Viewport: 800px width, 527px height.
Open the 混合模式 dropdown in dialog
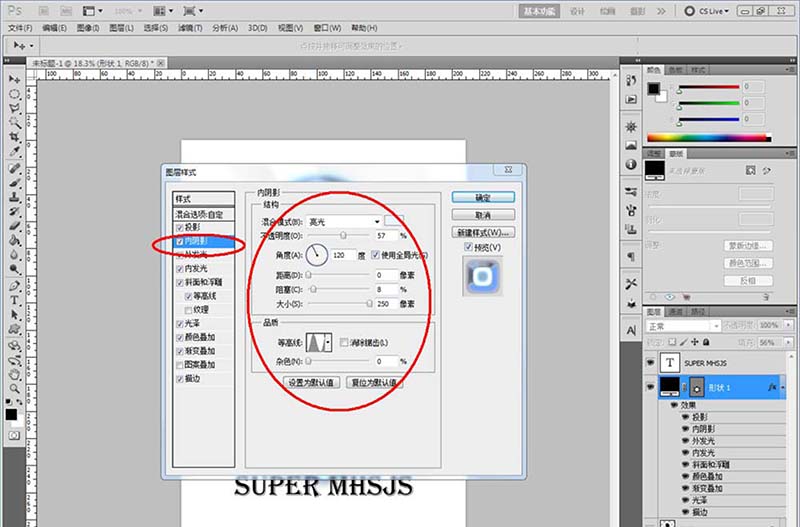click(343, 221)
